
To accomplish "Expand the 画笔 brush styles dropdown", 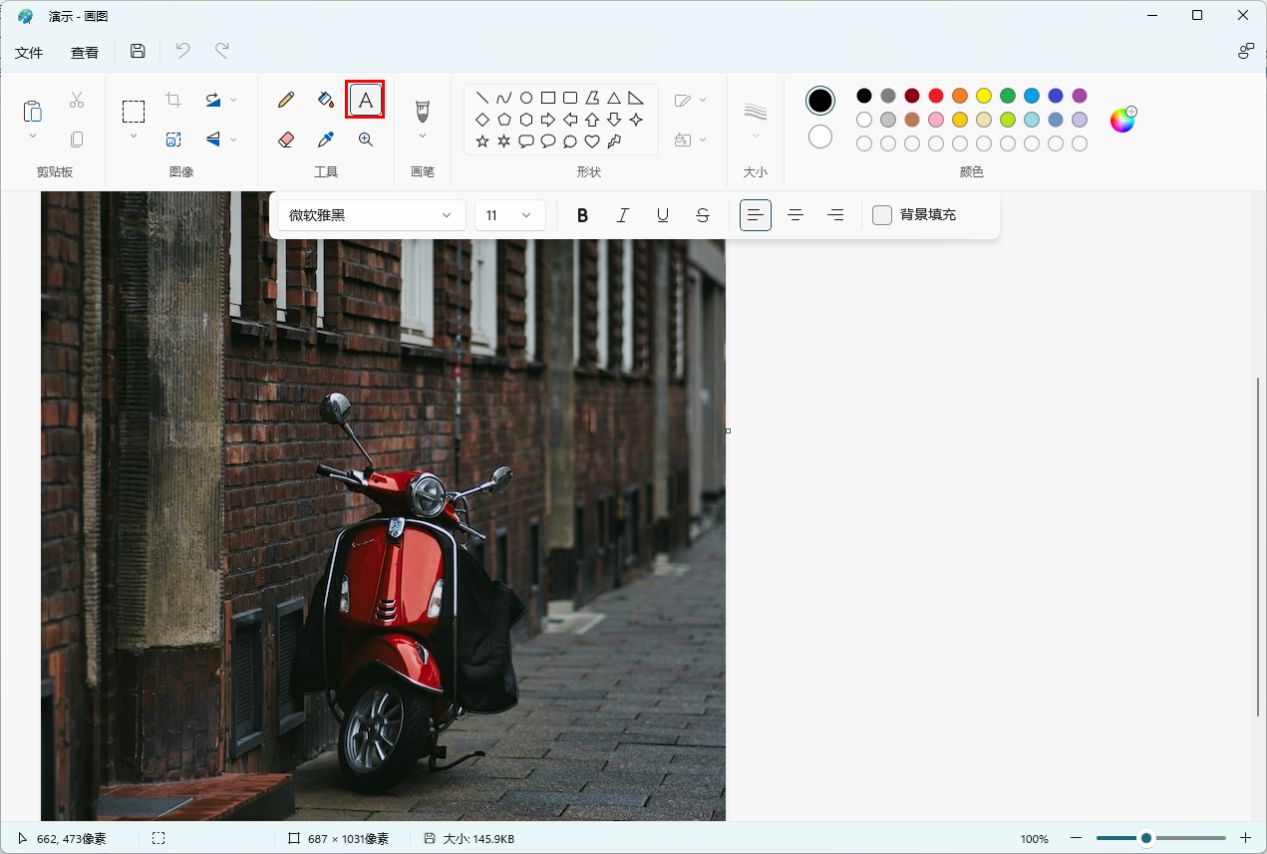I will click(x=422, y=138).
